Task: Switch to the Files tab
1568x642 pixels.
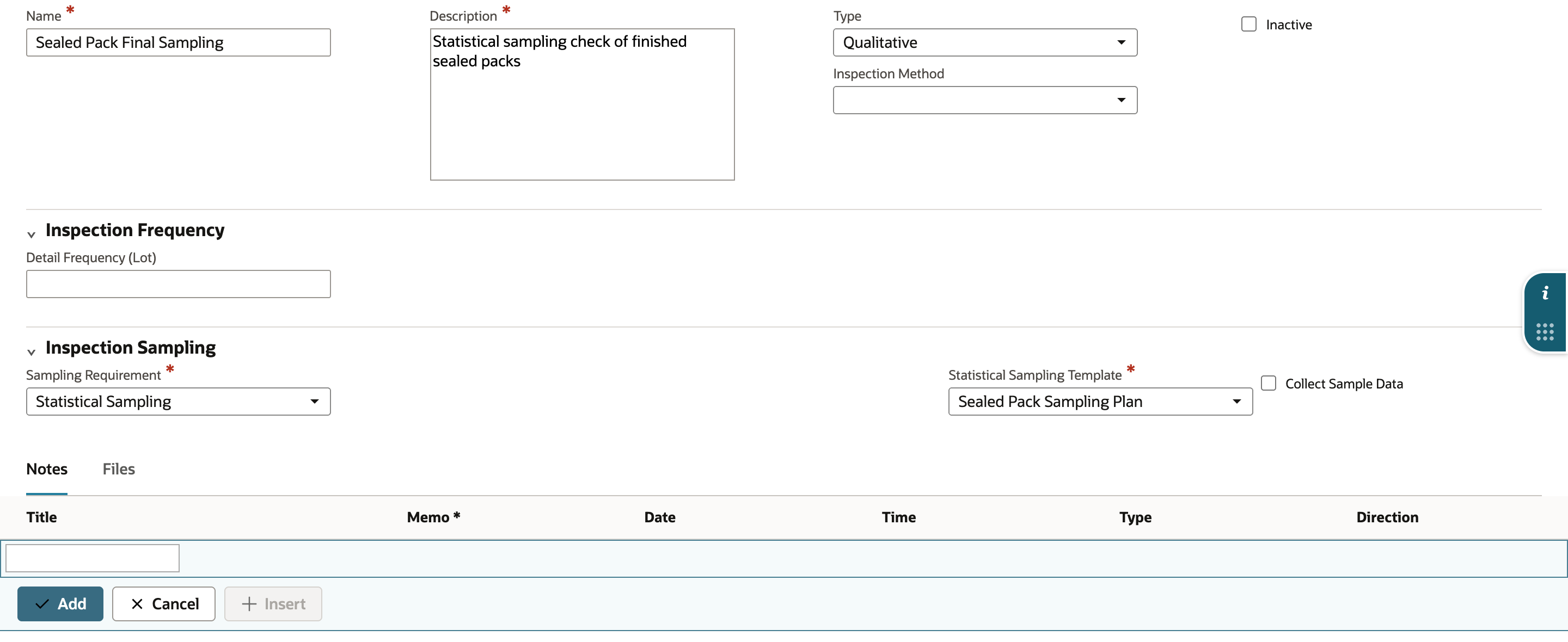Action: 119,469
